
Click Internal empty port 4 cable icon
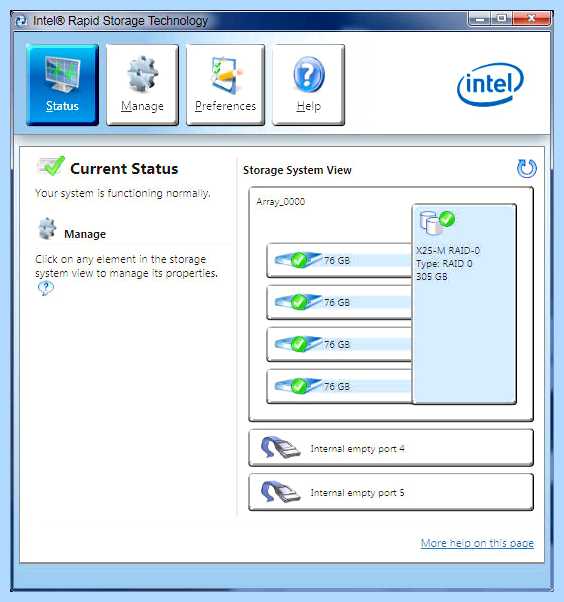coord(280,447)
